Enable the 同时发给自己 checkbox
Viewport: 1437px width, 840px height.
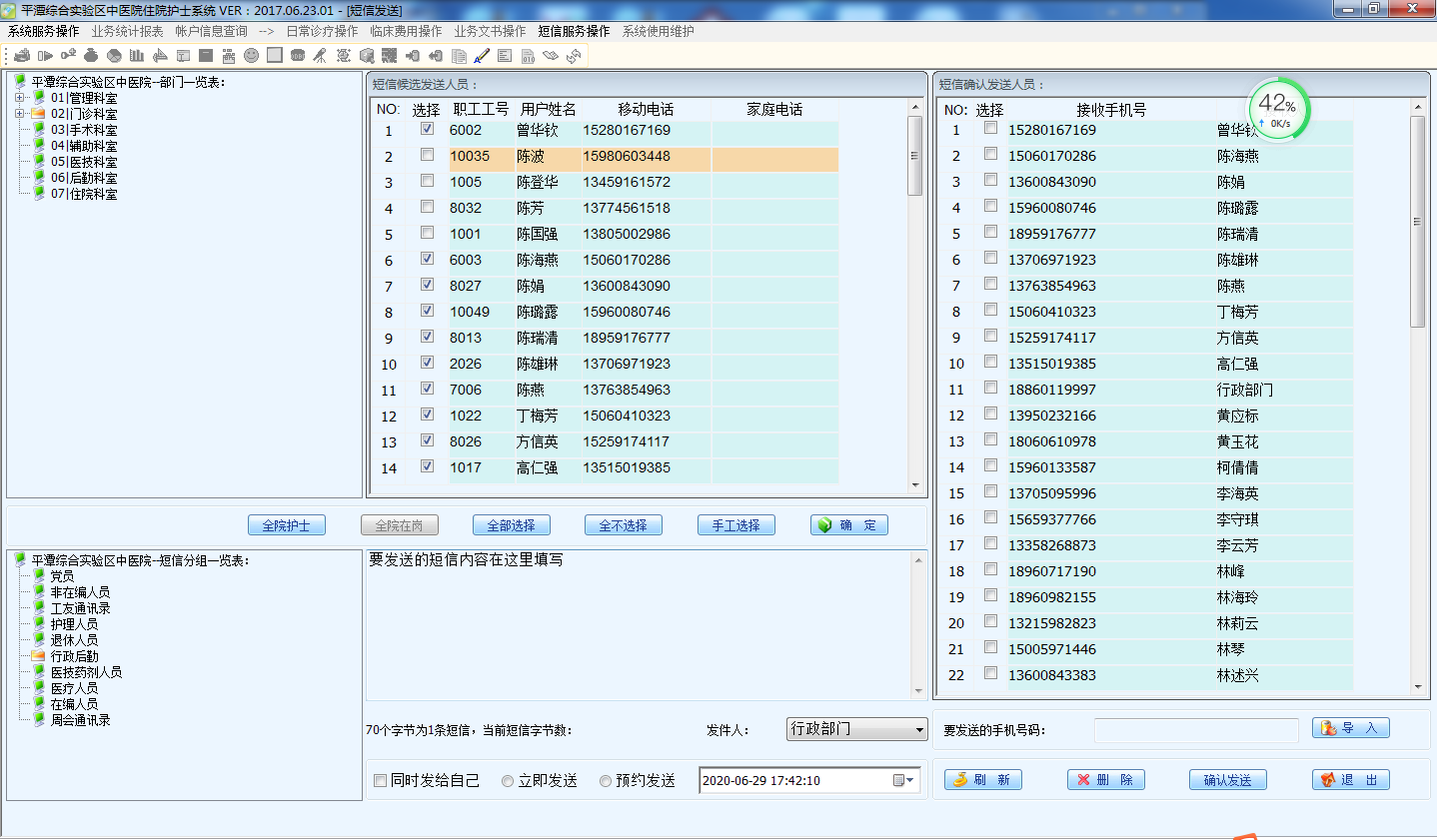pyautogui.click(x=380, y=781)
